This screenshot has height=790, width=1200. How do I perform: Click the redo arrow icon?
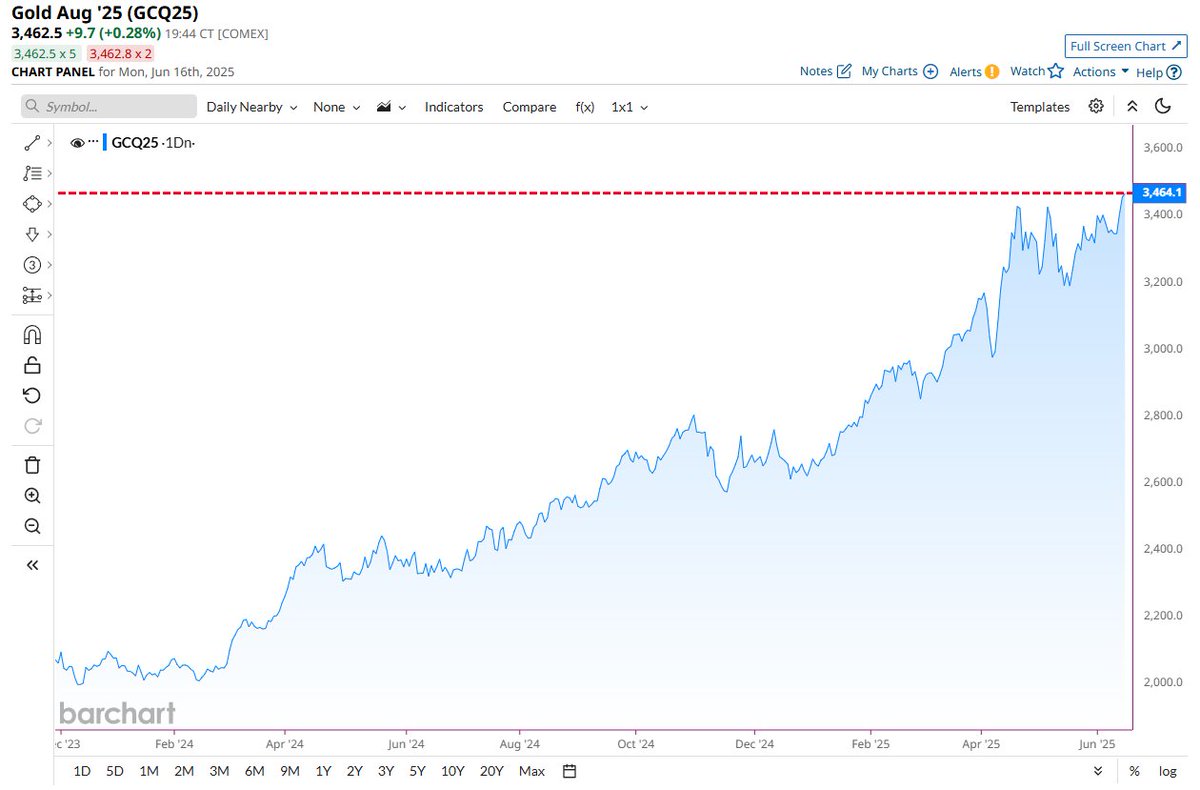click(32, 426)
